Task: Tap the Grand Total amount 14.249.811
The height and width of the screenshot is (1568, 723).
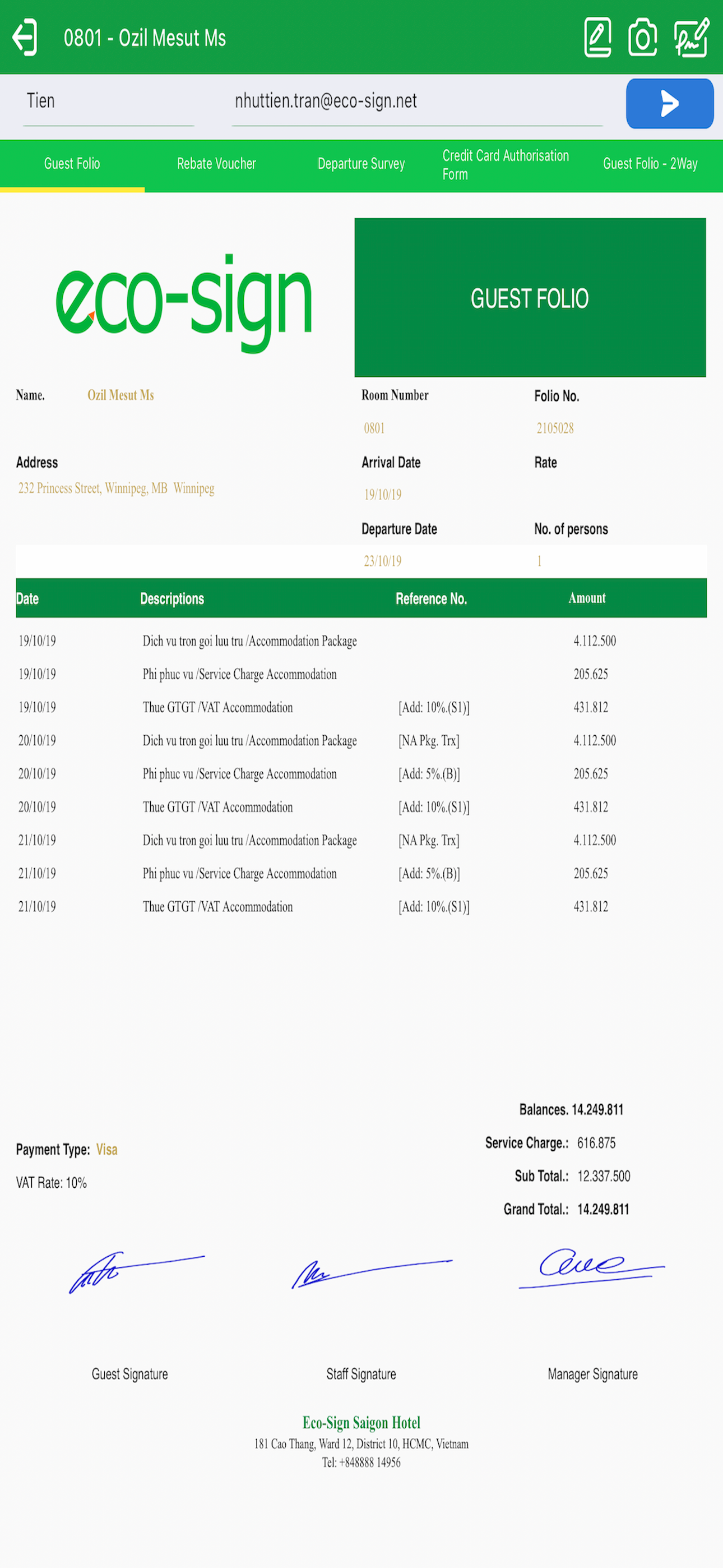Action: [x=603, y=1209]
